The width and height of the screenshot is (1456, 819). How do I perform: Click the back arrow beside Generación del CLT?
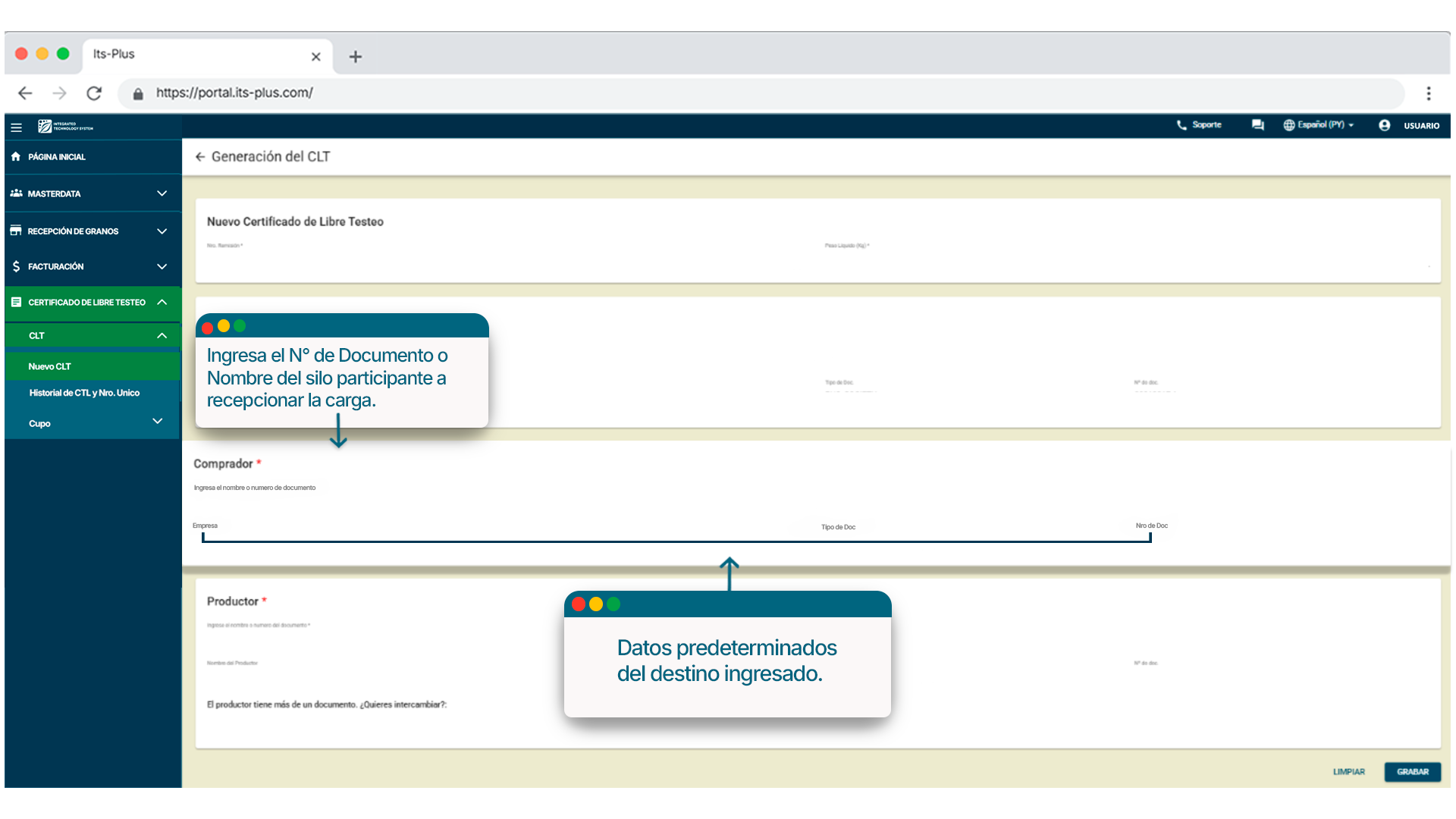[x=200, y=157]
